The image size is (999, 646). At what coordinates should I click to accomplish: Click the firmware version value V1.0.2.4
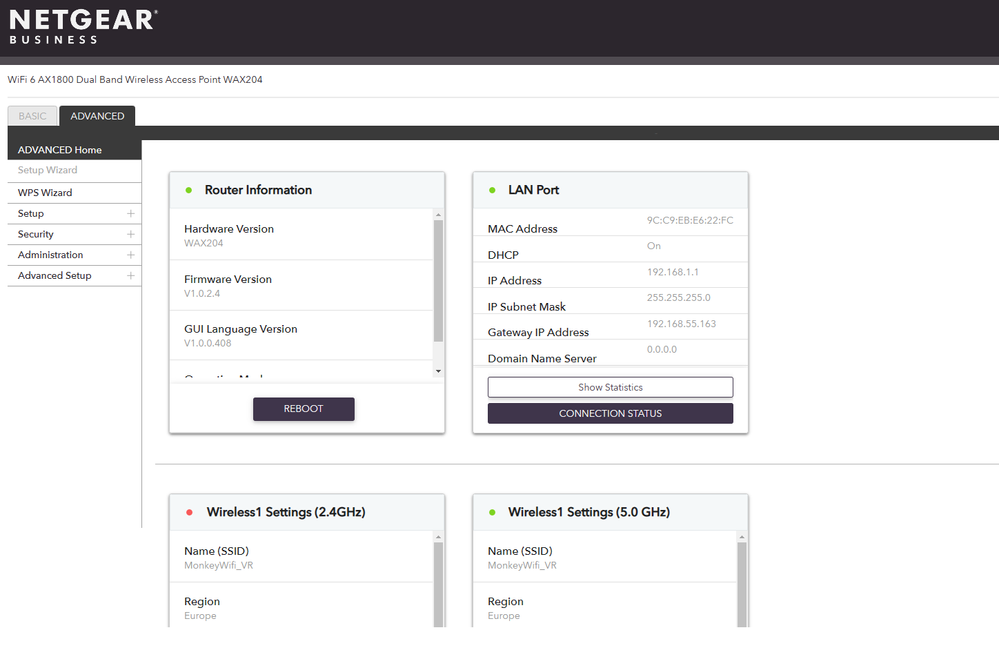click(x=202, y=294)
